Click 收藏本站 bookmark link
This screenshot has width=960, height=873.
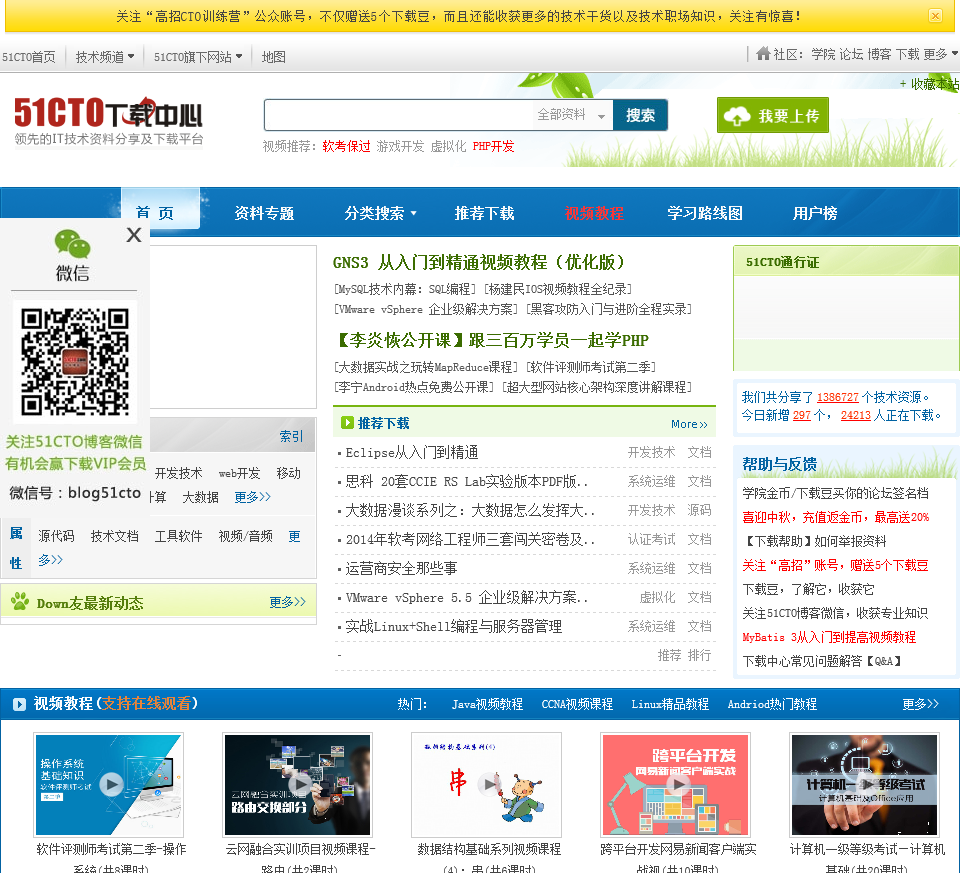[929, 84]
